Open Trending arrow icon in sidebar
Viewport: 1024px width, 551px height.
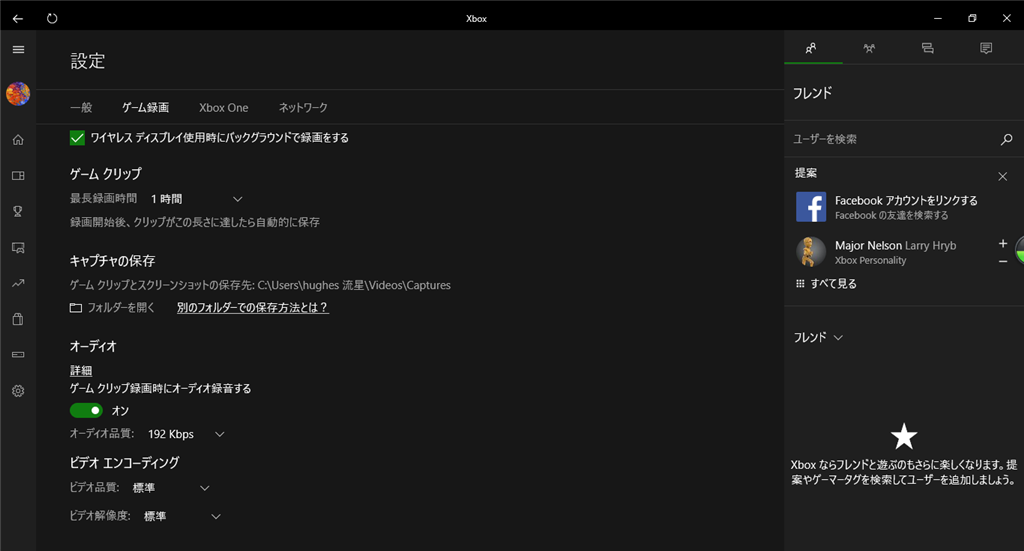tap(18, 283)
